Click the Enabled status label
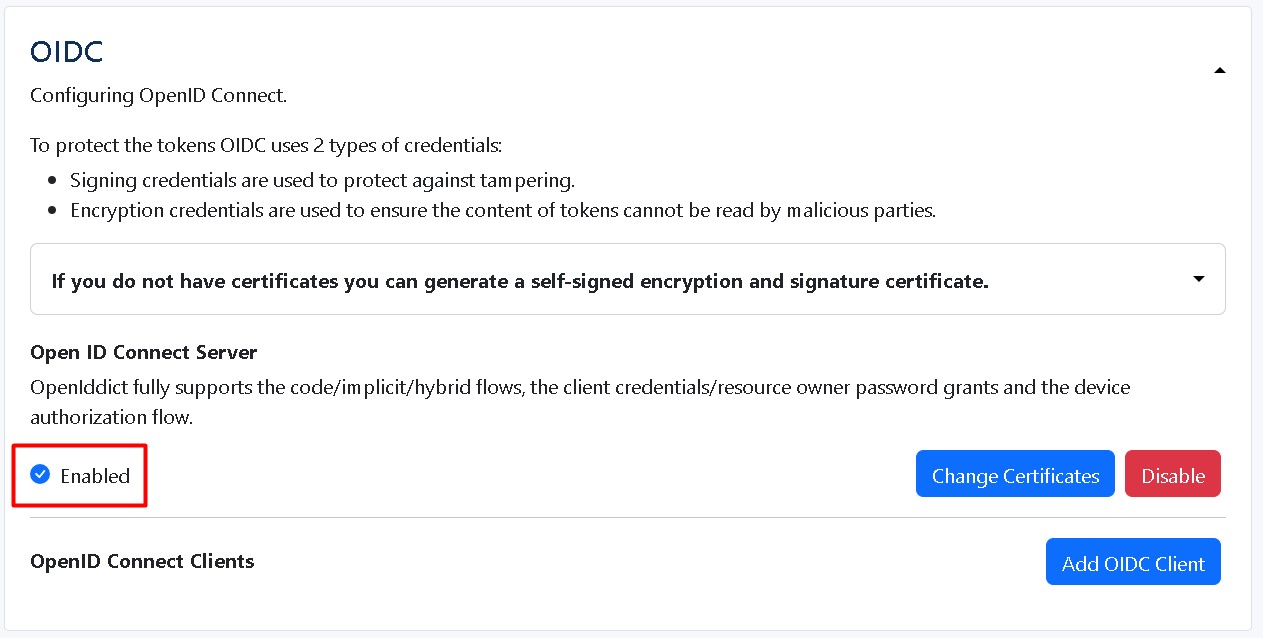 point(95,476)
